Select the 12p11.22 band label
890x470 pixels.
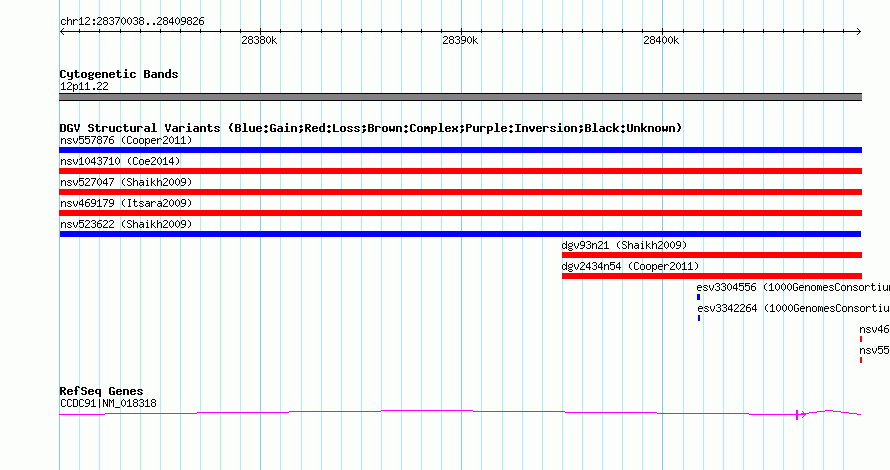(x=84, y=86)
